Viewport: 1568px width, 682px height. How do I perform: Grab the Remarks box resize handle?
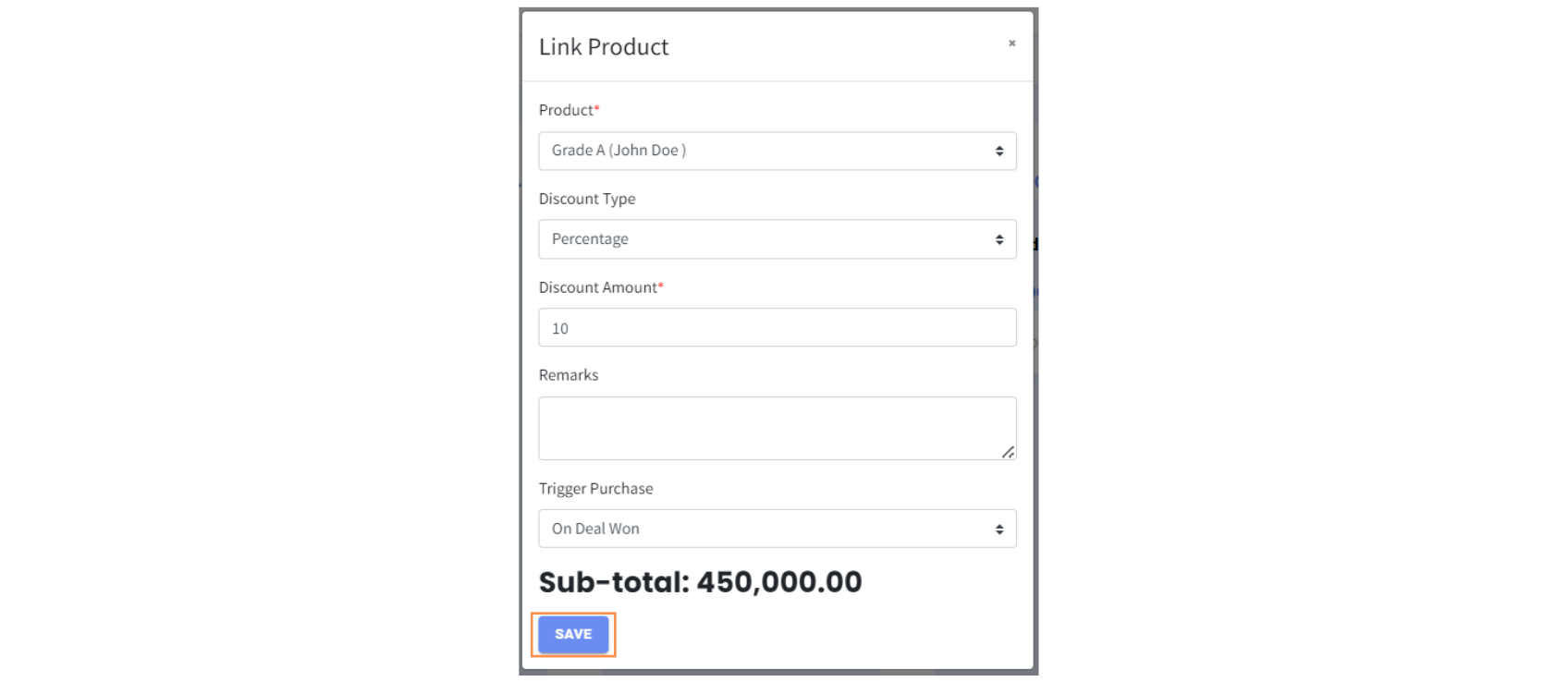[x=1008, y=452]
